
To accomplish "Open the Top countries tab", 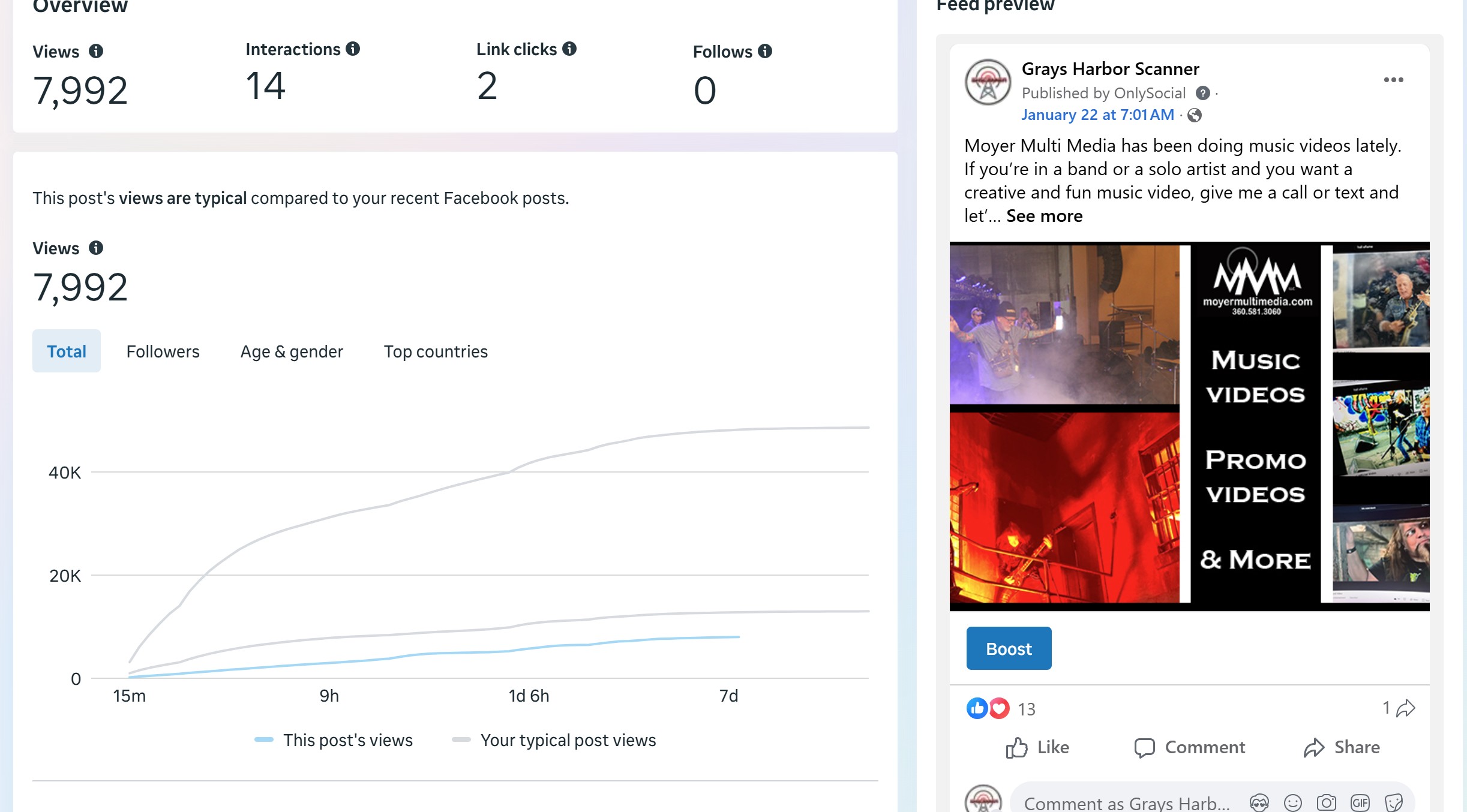I will (x=436, y=351).
